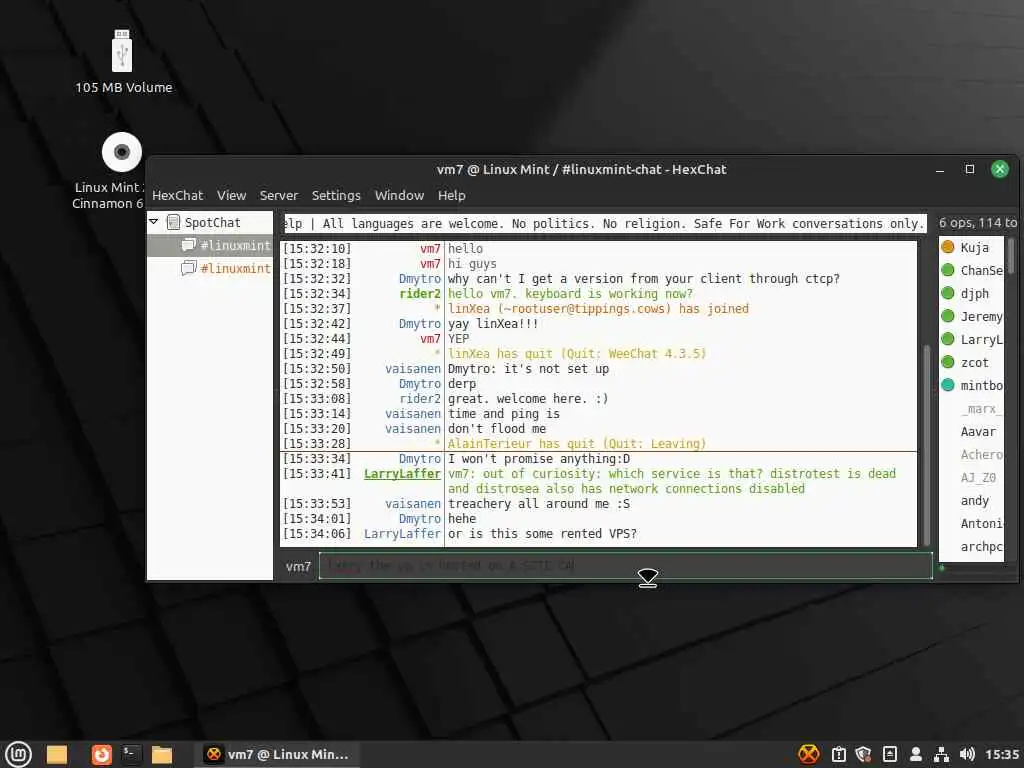This screenshot has height=768, width=1024.
Task: Click the message input box
Action: pos(626,566)
